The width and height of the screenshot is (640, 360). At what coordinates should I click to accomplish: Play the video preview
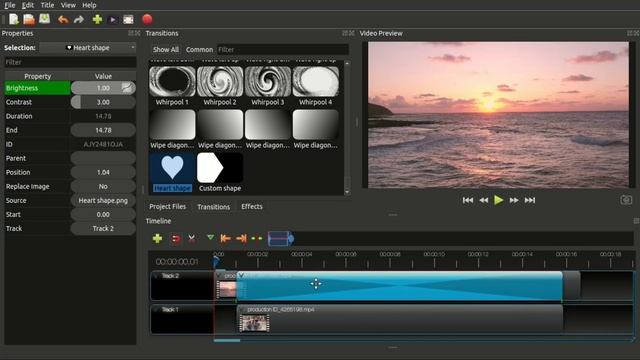[498, 200]
